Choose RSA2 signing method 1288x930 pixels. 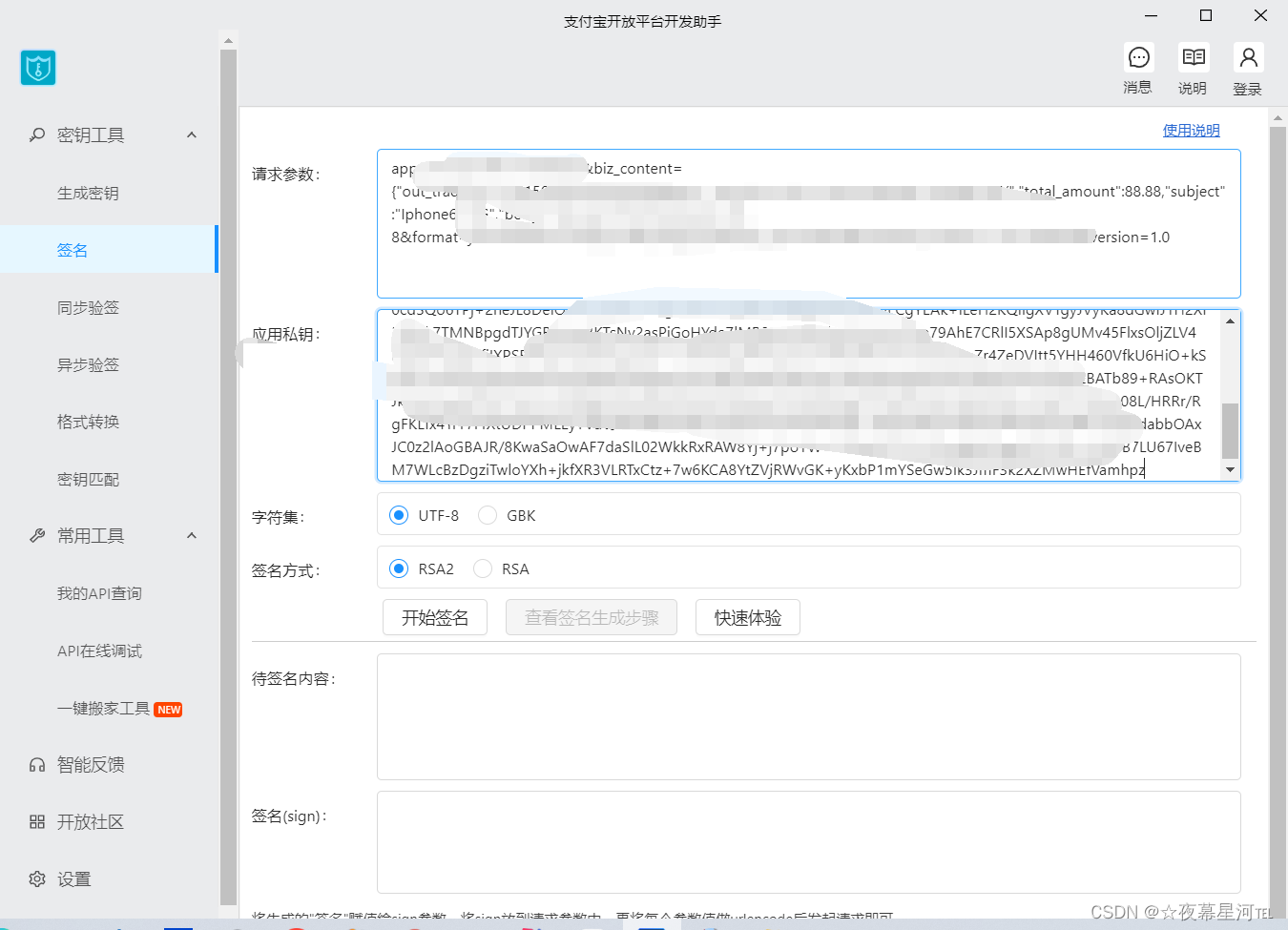point(399,568)
